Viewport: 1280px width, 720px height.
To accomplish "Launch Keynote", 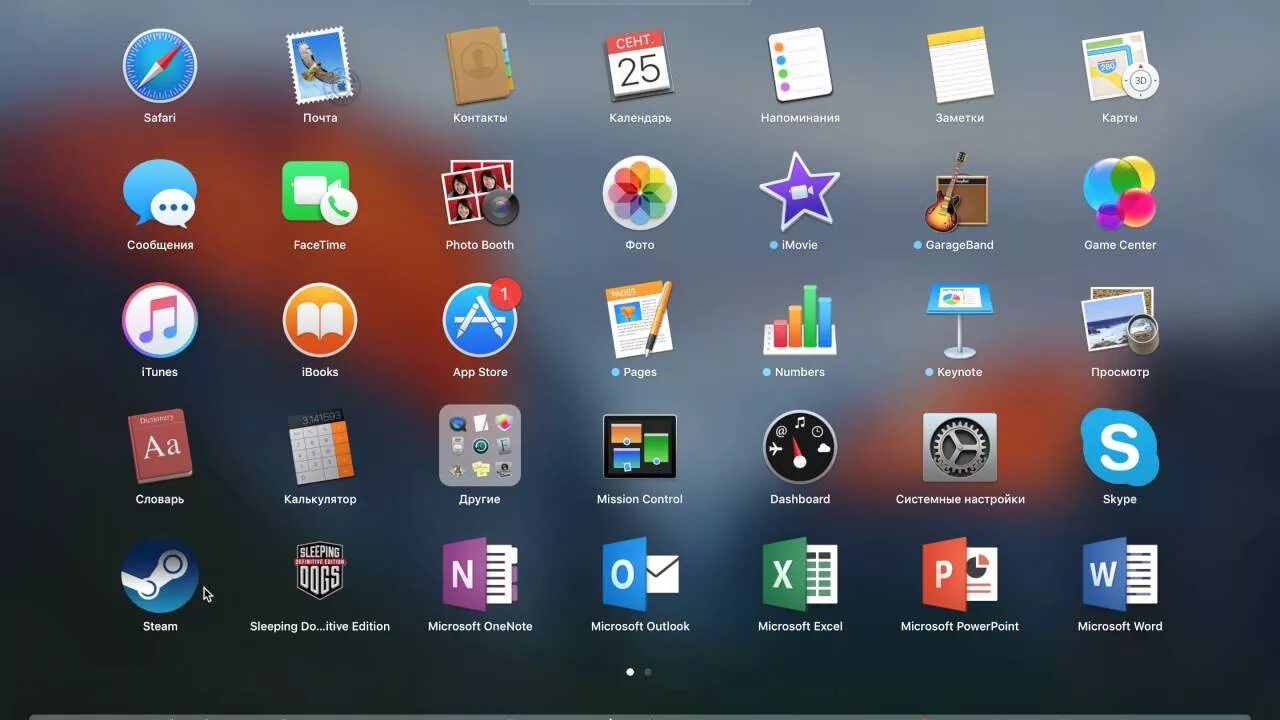I will (x=960, y=320).
